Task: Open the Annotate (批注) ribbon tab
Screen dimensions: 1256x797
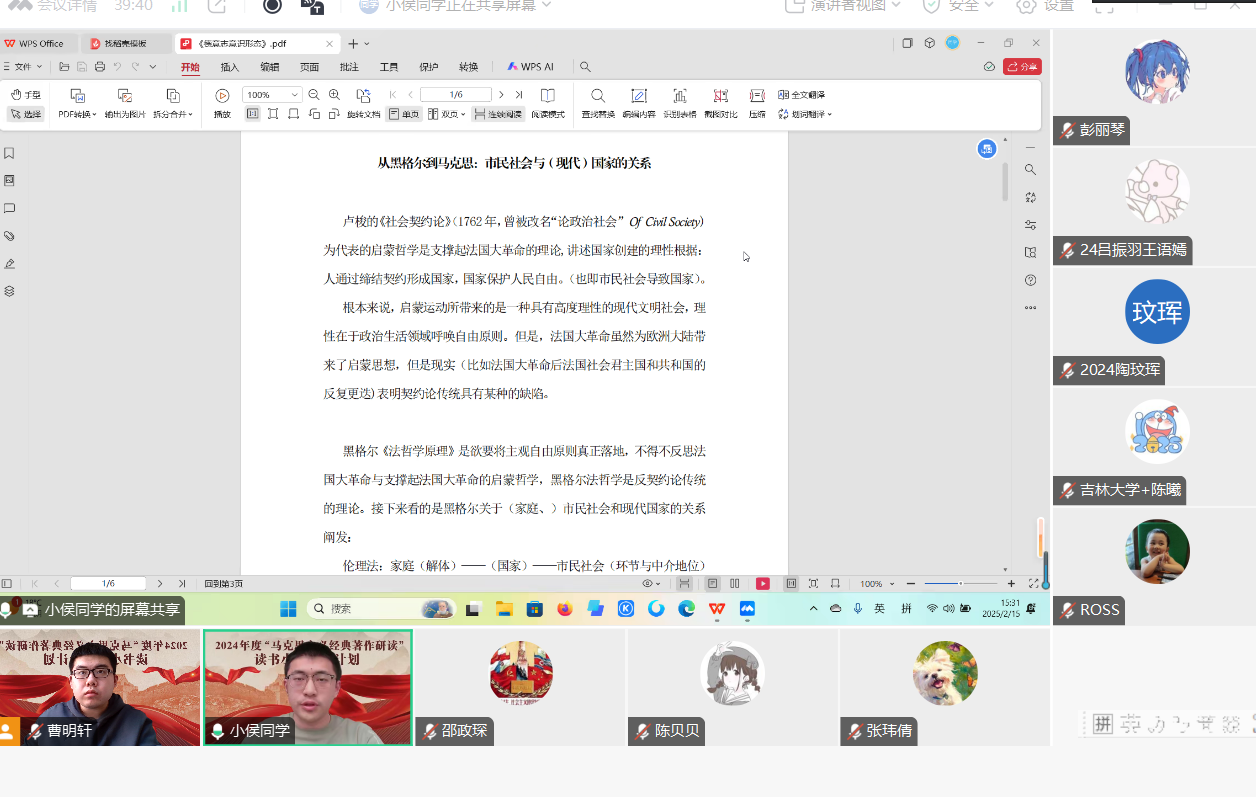Action: 349,67
